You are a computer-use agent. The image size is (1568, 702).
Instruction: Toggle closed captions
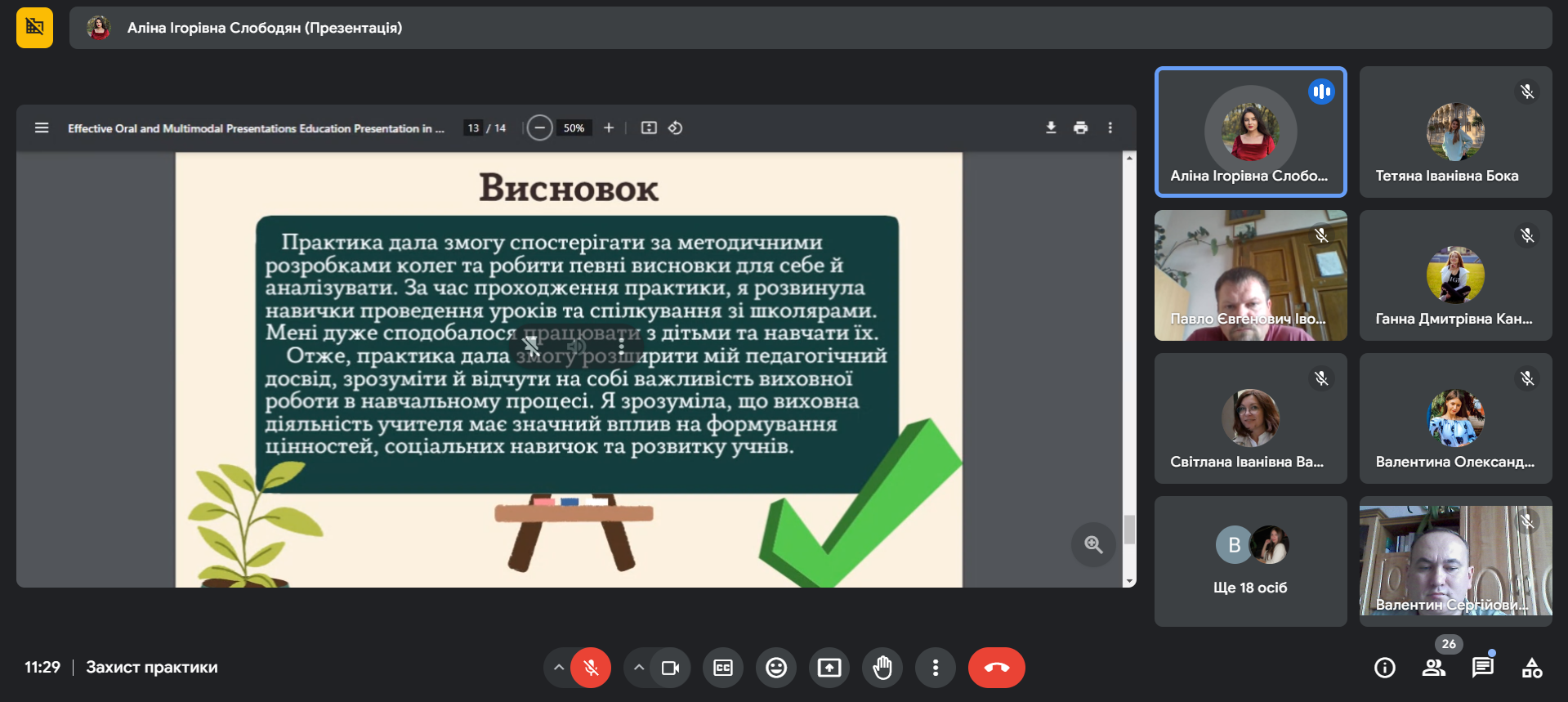(x=723, y=668)
